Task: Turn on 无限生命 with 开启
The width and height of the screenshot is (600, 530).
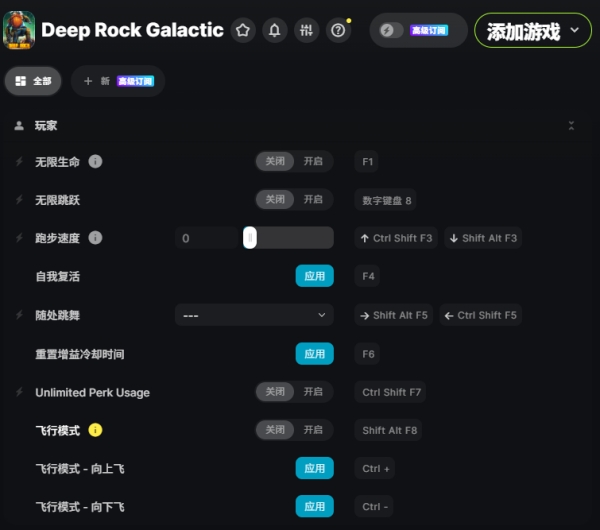Action: pos(313,161)
